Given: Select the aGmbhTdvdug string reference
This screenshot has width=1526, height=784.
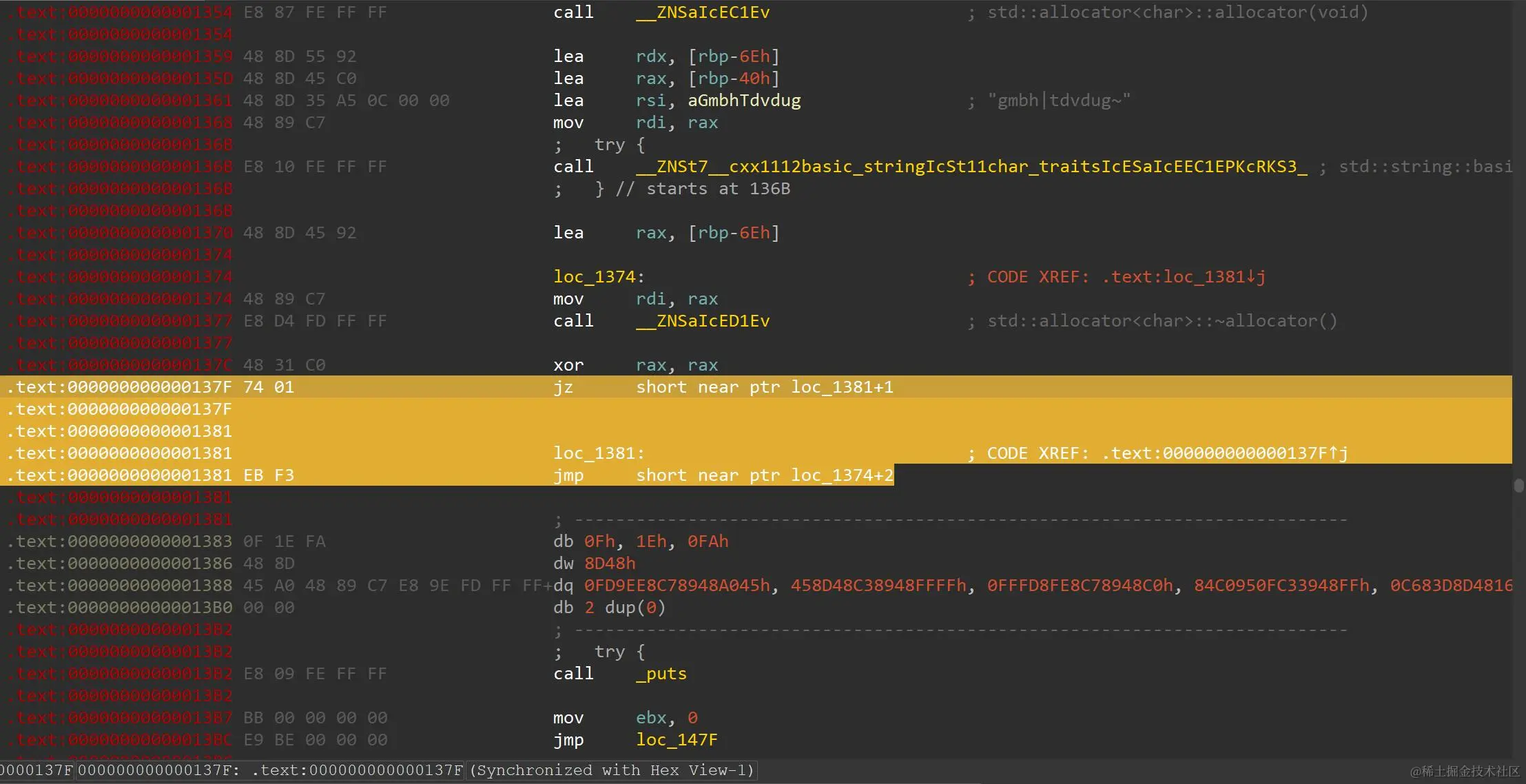Looking at the screenshot, I should point(744,101).
